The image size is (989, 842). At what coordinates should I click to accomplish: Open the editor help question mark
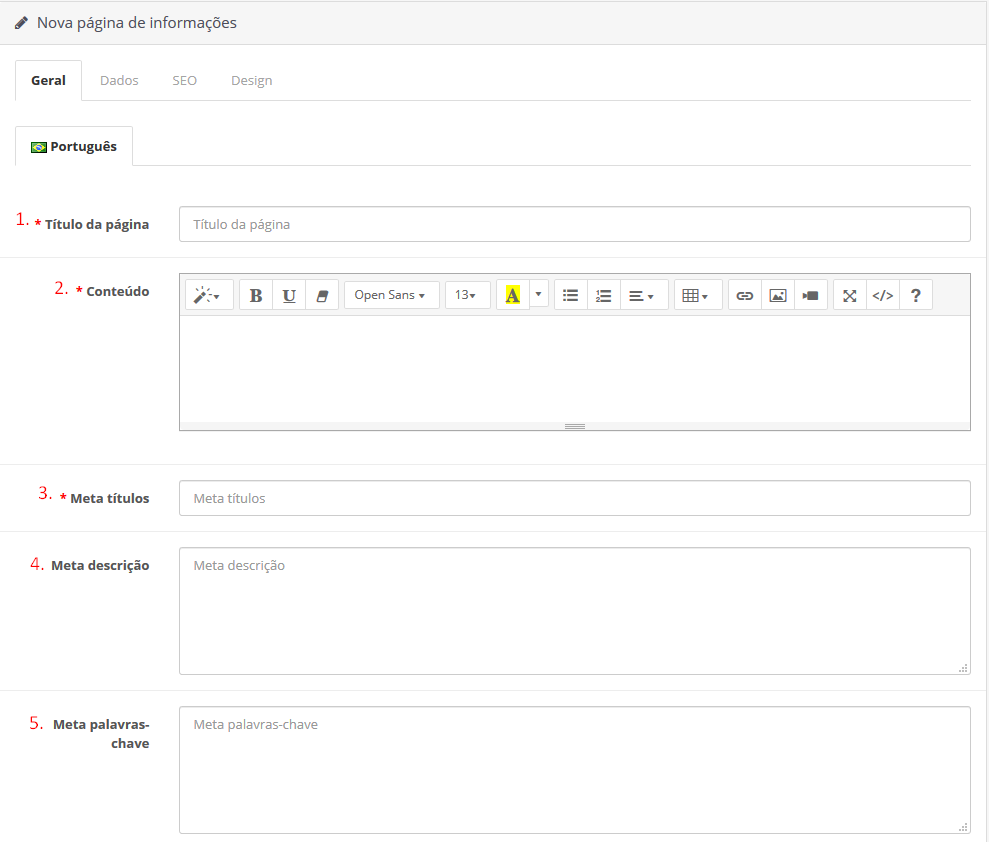[x=916, y=296]
